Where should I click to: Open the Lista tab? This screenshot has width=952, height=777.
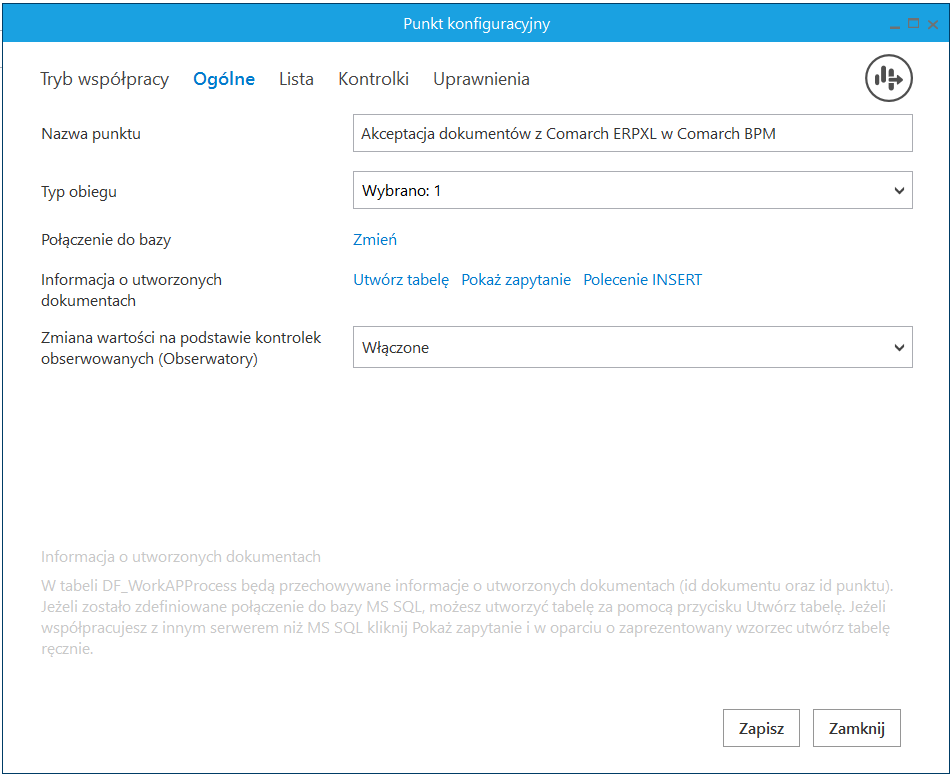coord(296,79)
